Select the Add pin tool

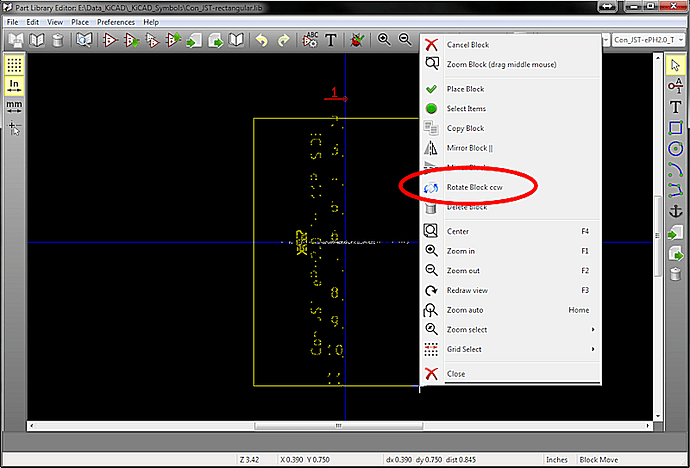(675, 86)
